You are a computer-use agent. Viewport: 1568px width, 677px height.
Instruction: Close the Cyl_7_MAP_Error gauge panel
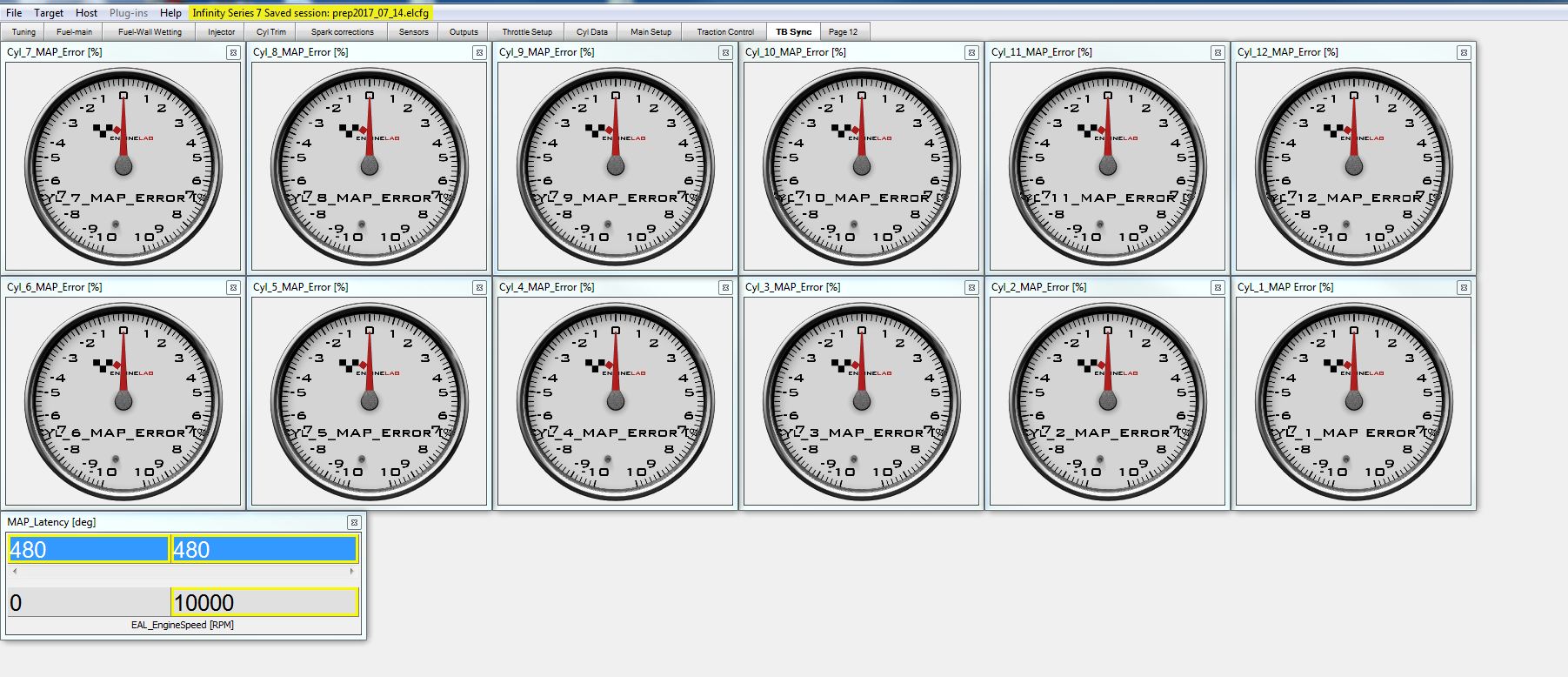click(x=233, y=53)
